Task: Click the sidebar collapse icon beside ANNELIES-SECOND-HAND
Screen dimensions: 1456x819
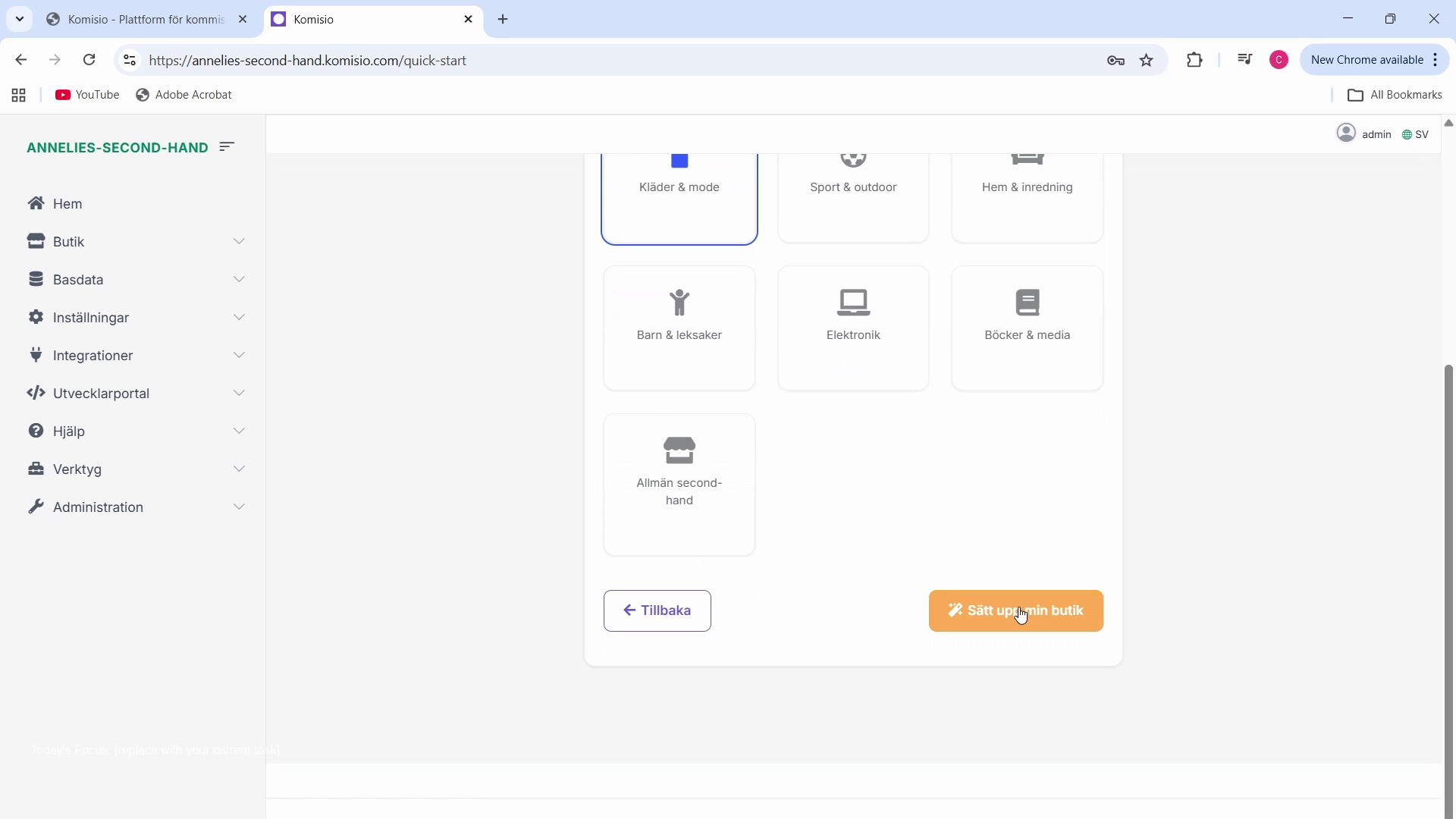Action: tap(227, 147)
